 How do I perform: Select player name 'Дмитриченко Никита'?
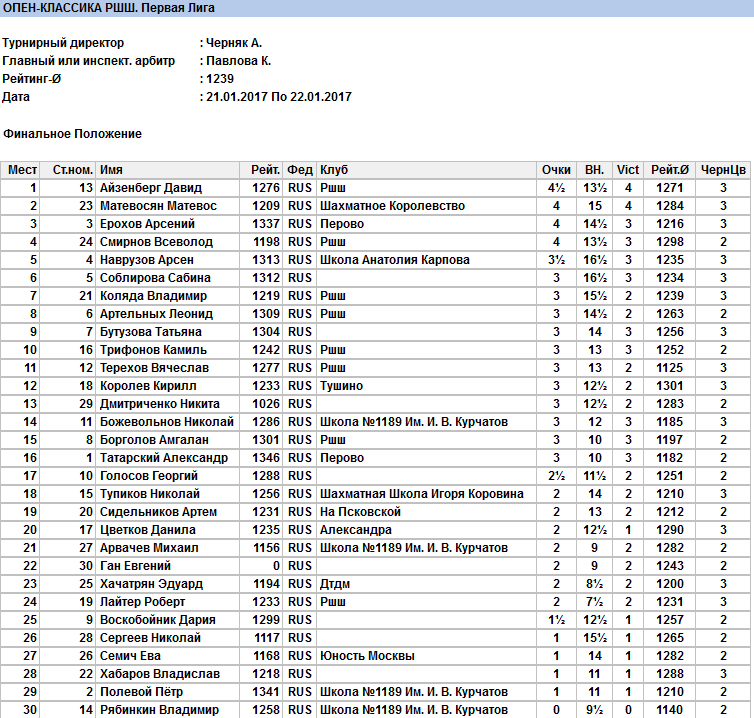[160, 404]
